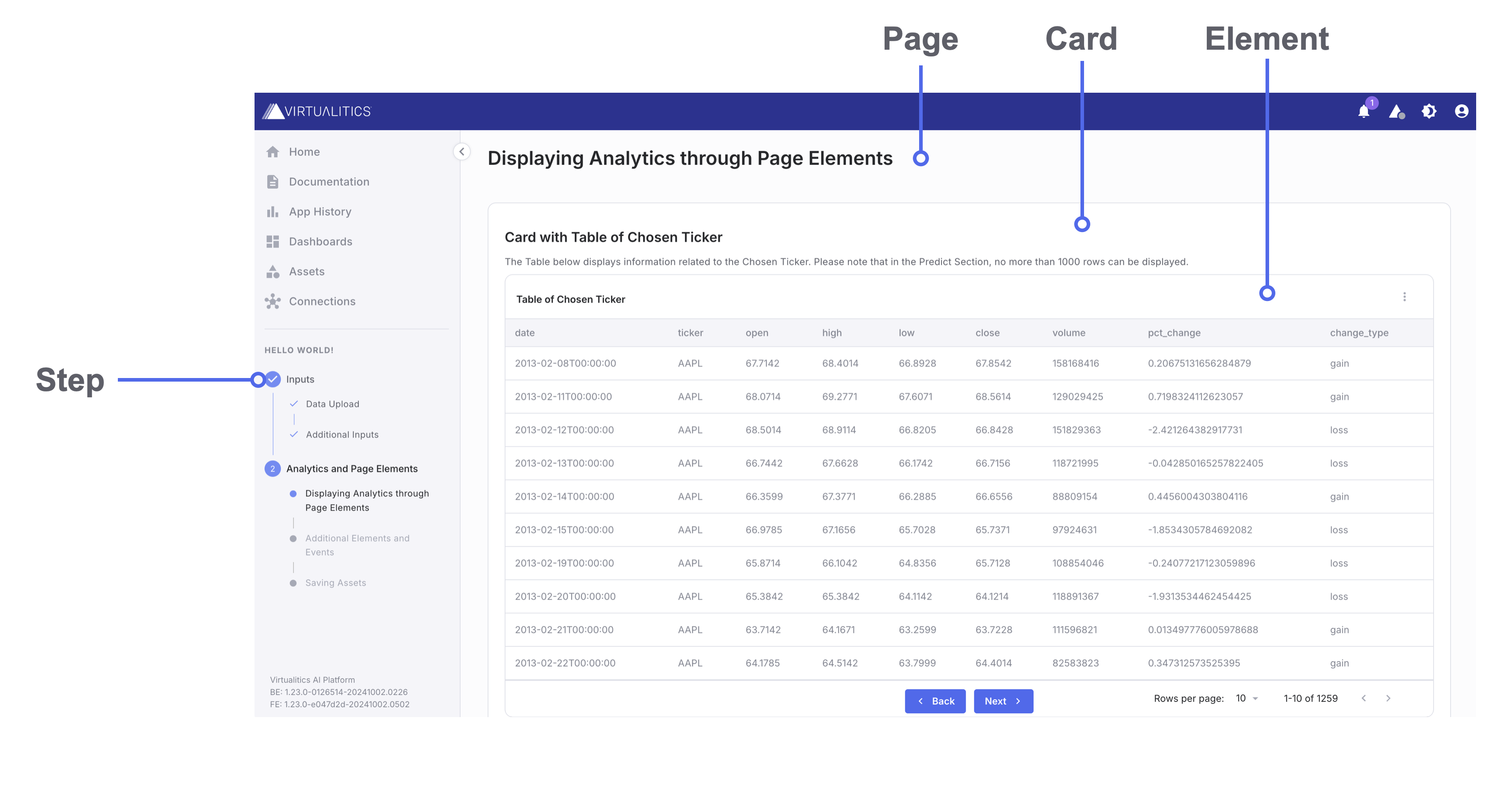Screen dimensions: 1512x808
Task: Click the Inputs step completed checkmark
Action: 272,380
